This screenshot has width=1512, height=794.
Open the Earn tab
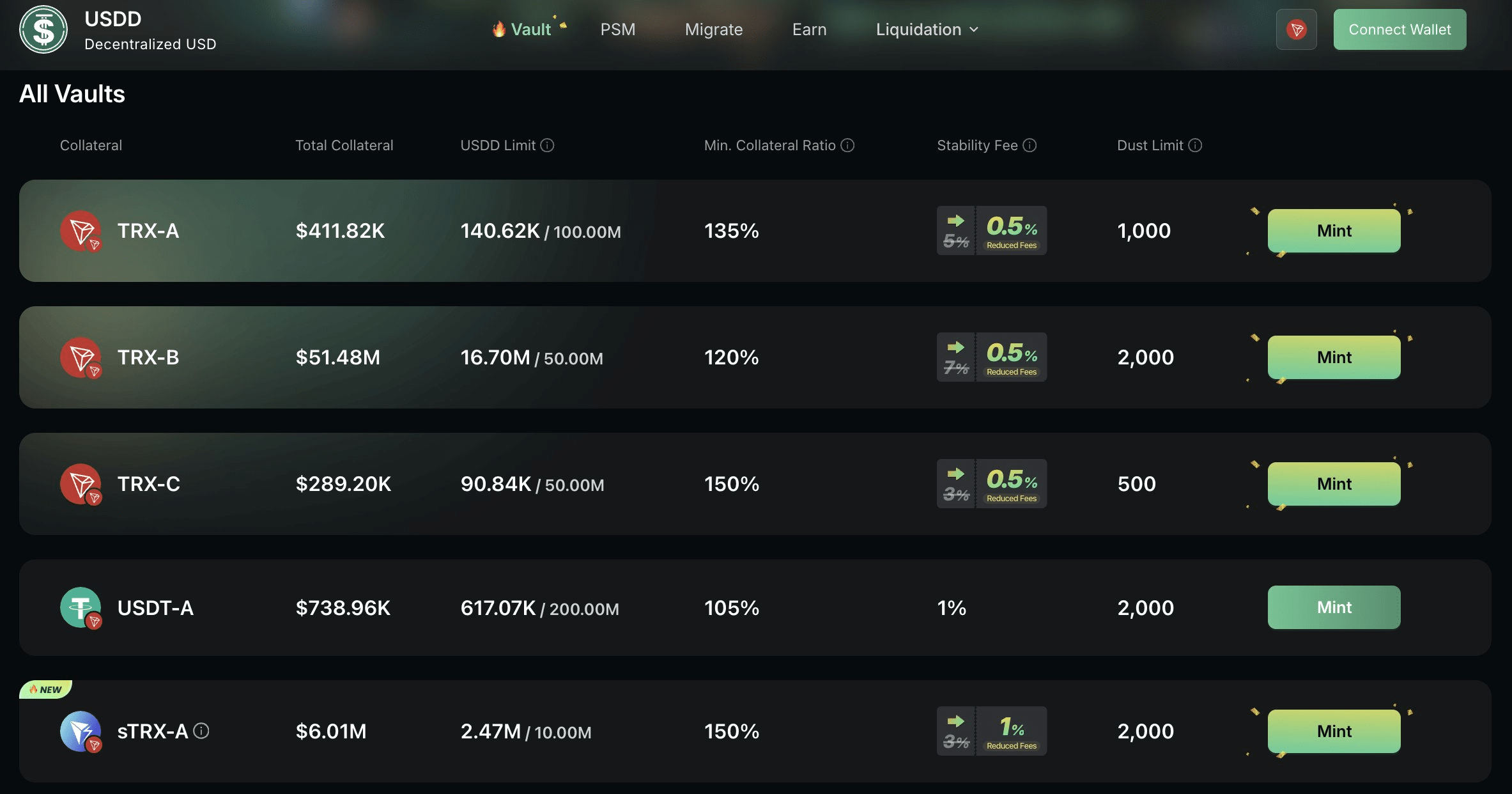(809, 29)
